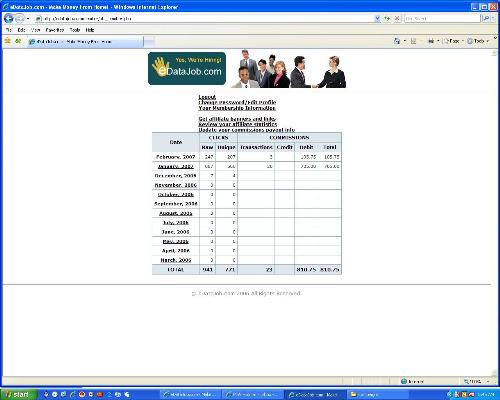Screen dimensions: 500x400
Task: Open the zoom level dropdown arrow
Action: (488, 381)
